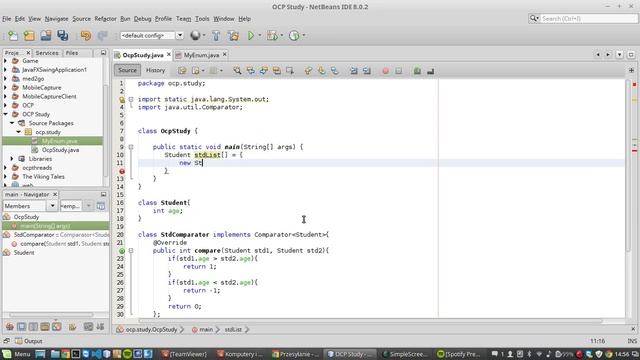Collapse main method fold at line 9
The width and height of the screenshot is (640, 360).
[x=131, y=147]
